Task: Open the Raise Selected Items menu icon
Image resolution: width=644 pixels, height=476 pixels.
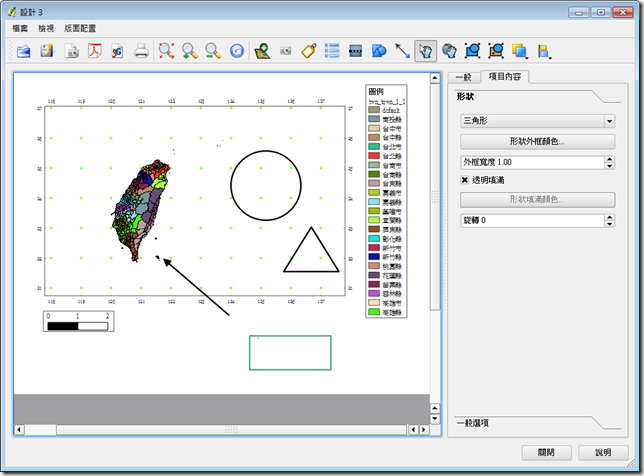Action: [x=520, y=51]
